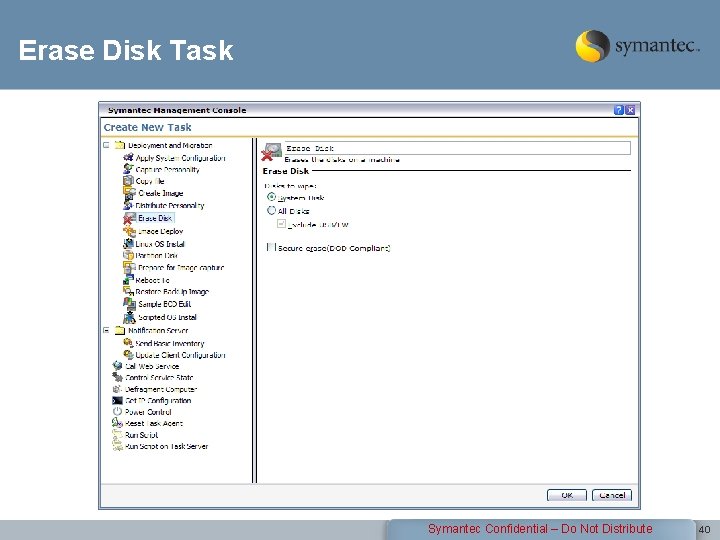The image size is (720, 540).
Task: Click the Copy File icon
Action: (x=129, y=180)
